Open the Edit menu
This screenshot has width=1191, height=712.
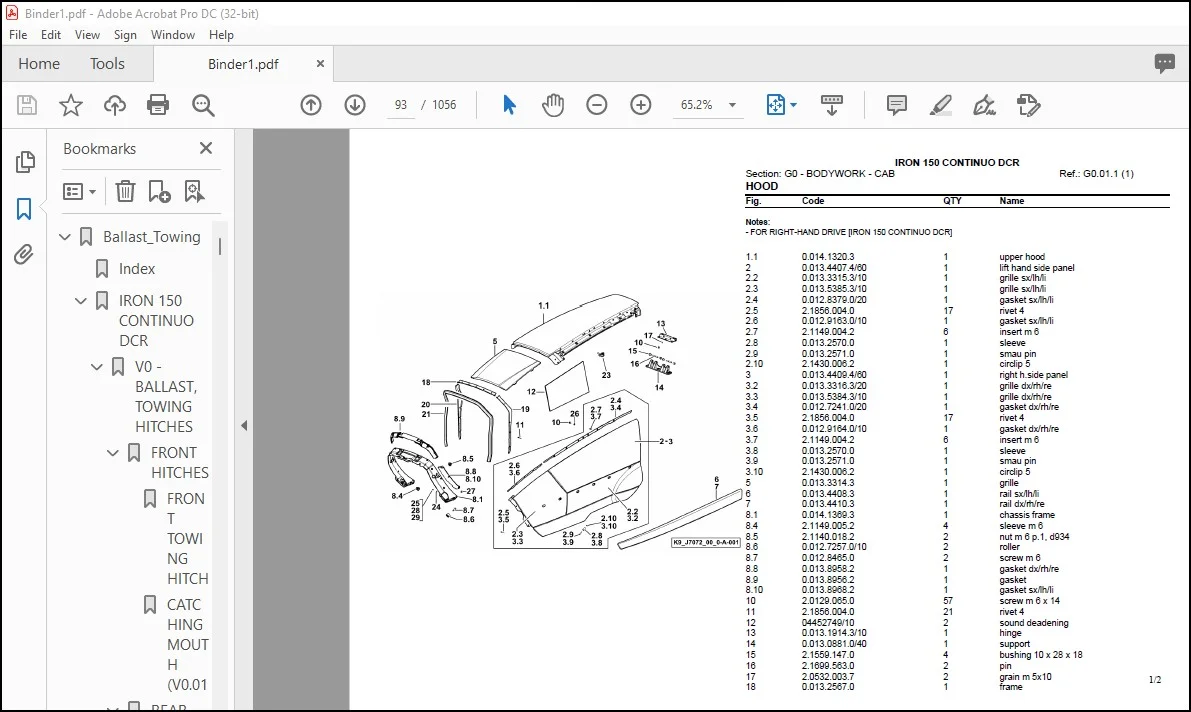pyautogui.click(x=51, y=35)
